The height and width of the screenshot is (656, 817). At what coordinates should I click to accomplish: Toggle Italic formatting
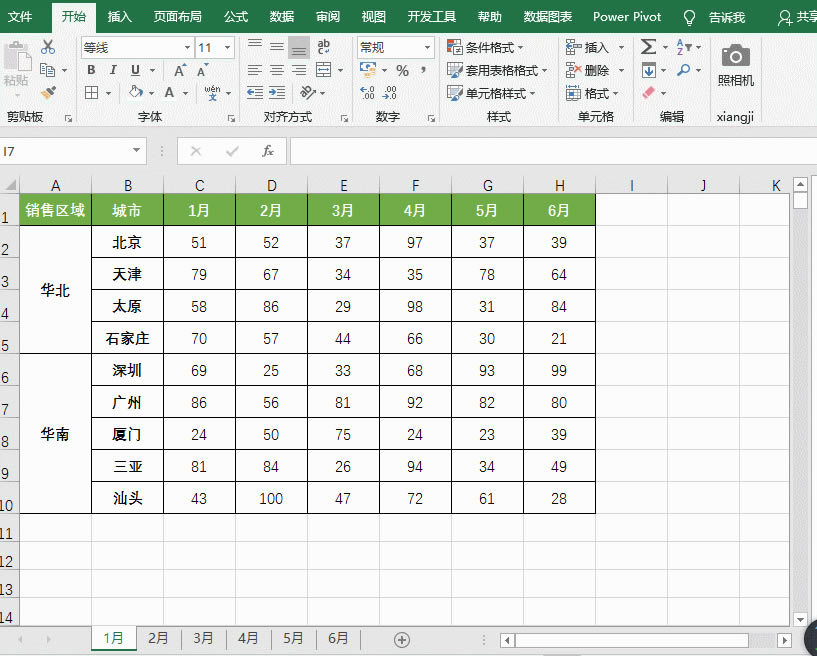[113, 69]
